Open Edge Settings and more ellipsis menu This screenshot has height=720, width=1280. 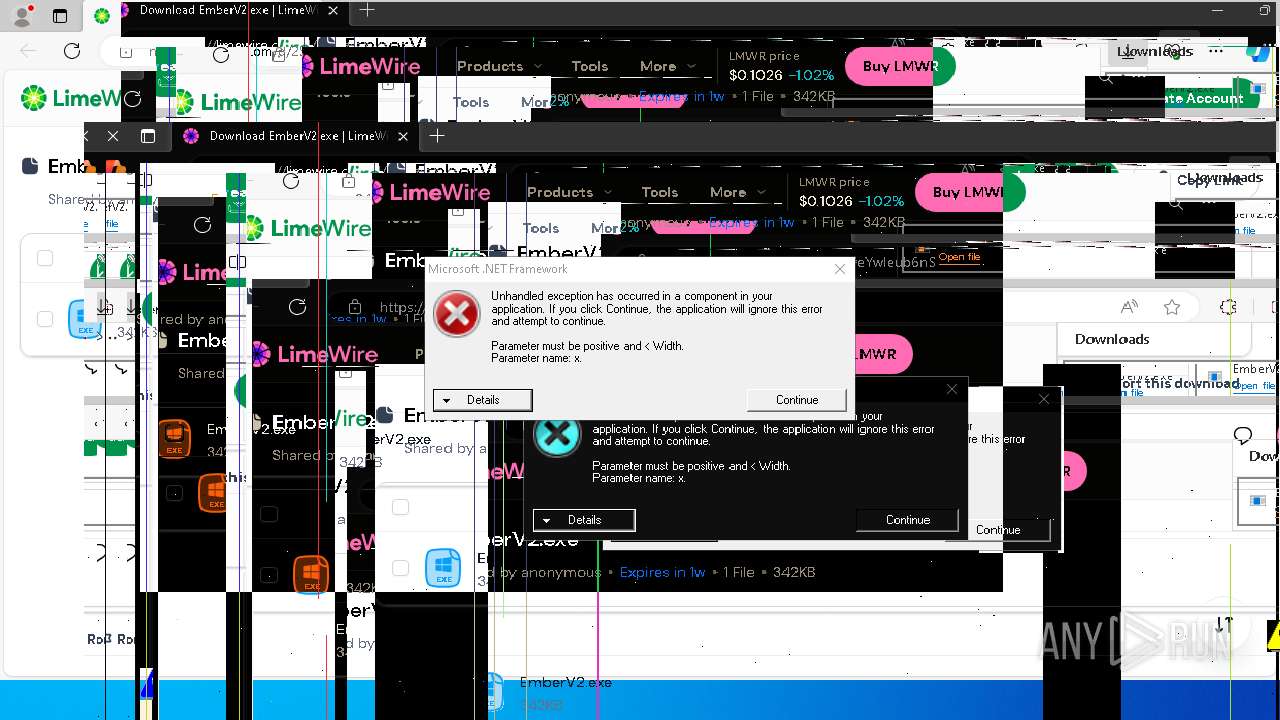coord(1216,51)
